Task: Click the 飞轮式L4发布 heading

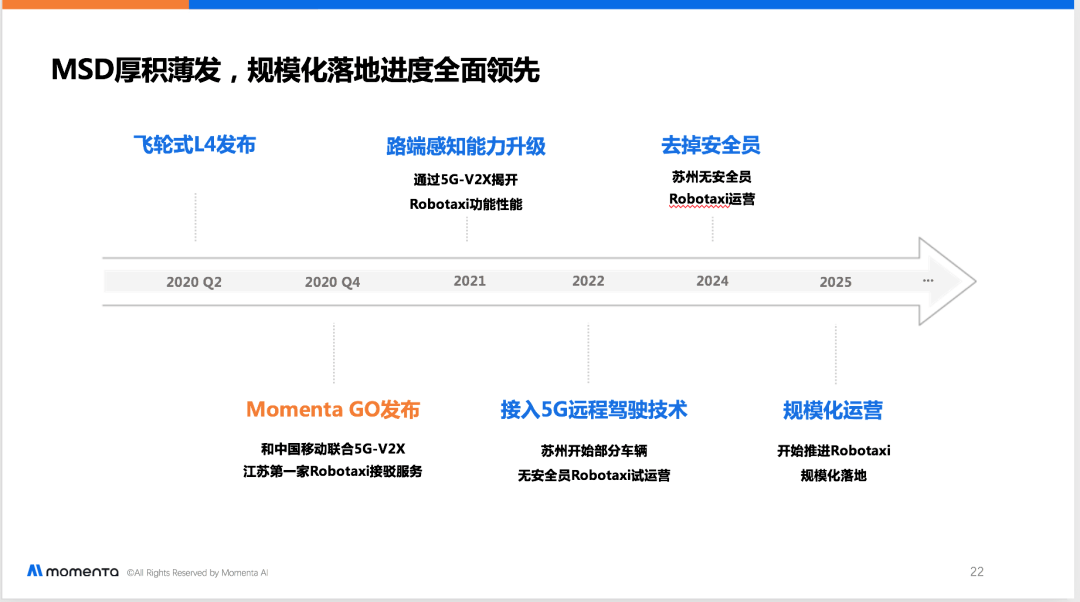Action: [x=195, y=145]
